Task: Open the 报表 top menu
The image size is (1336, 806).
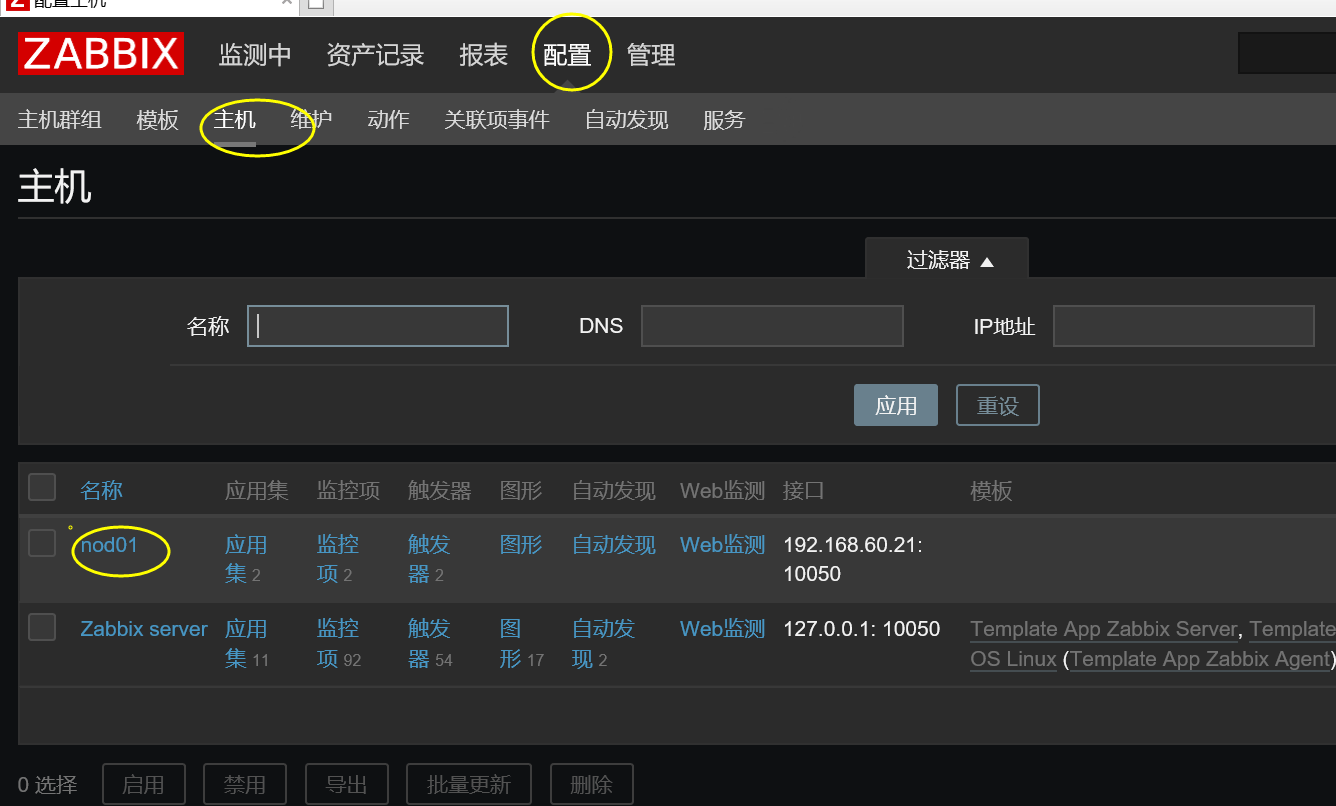Action: click(483, 55)
